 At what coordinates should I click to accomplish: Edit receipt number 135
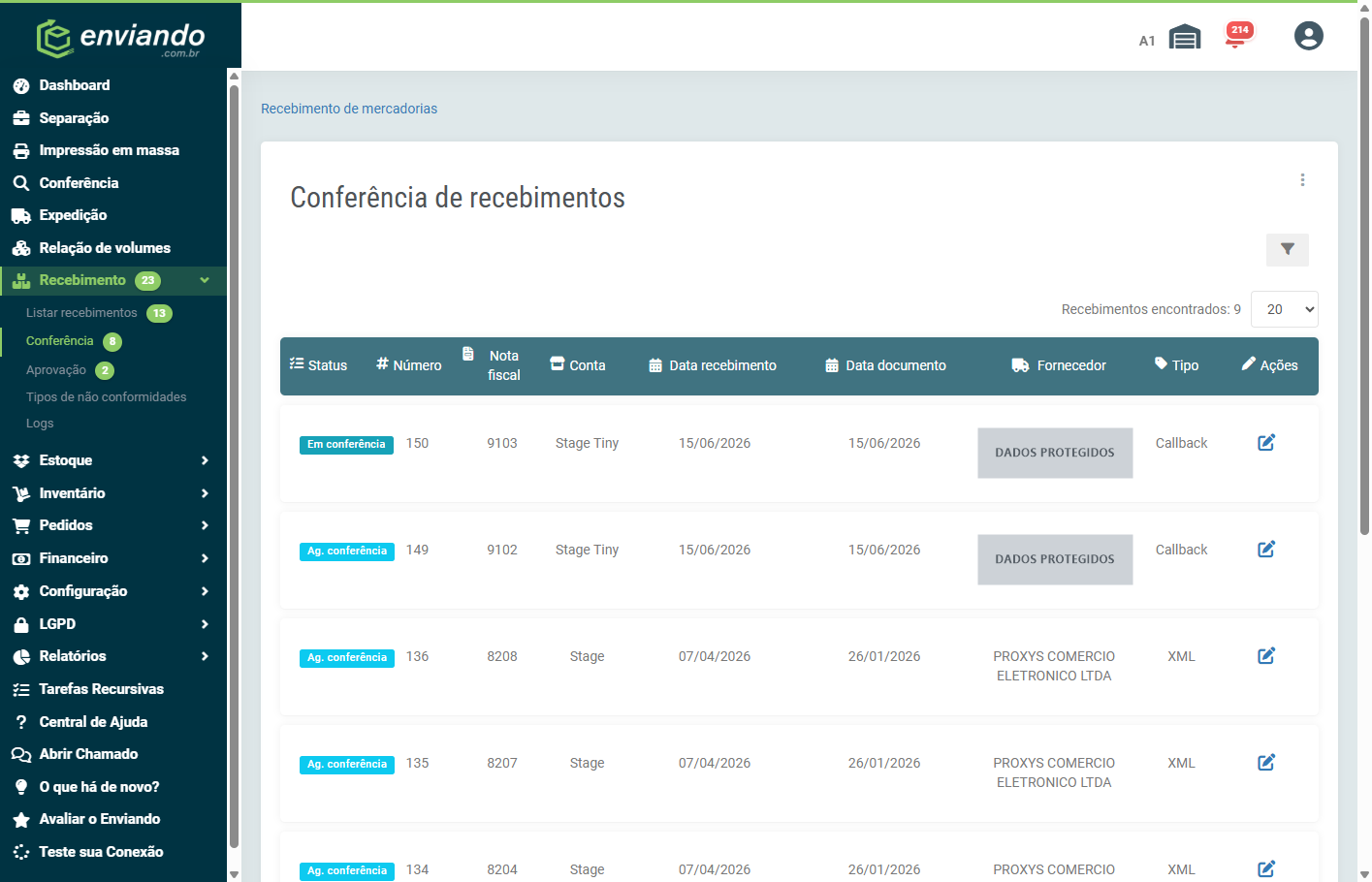[x=1266, y=763]
